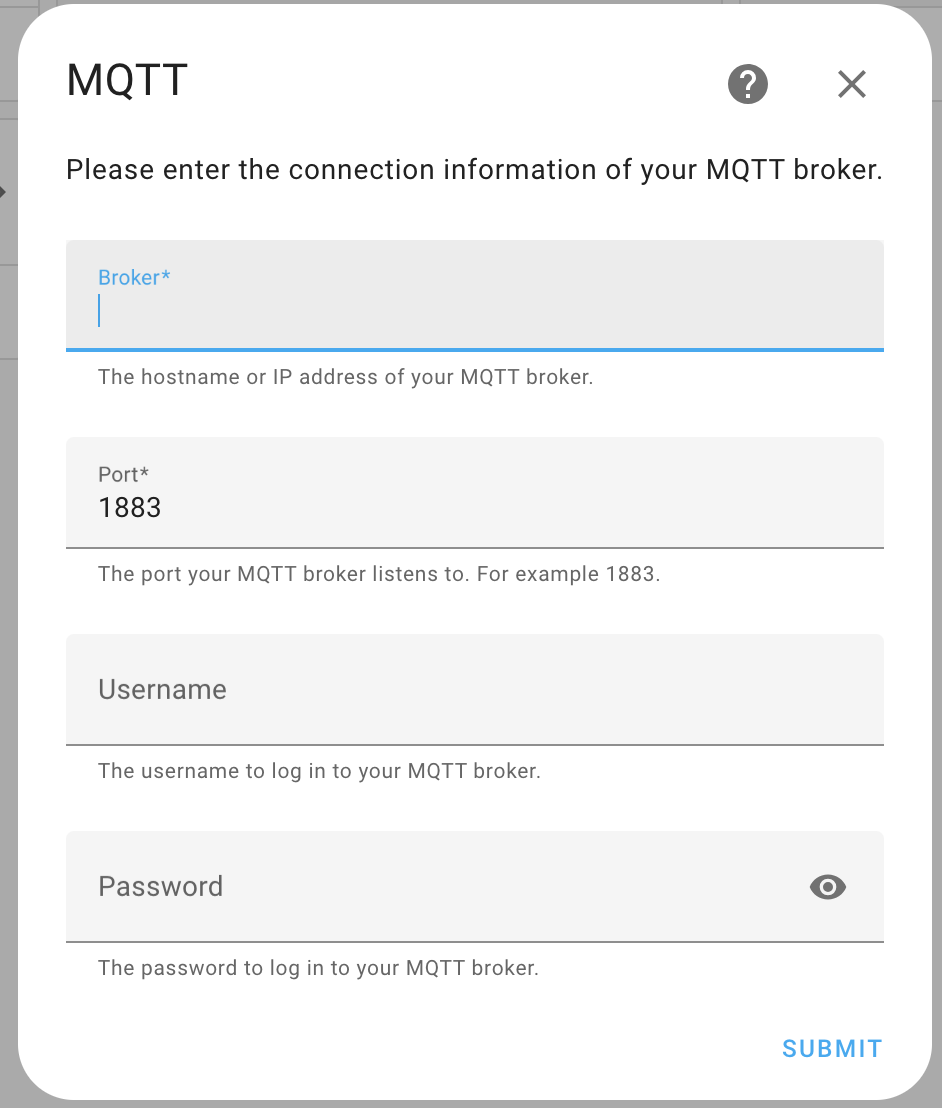
Task: Click the hostname or IP address helper text
Action: coord(346,377)
